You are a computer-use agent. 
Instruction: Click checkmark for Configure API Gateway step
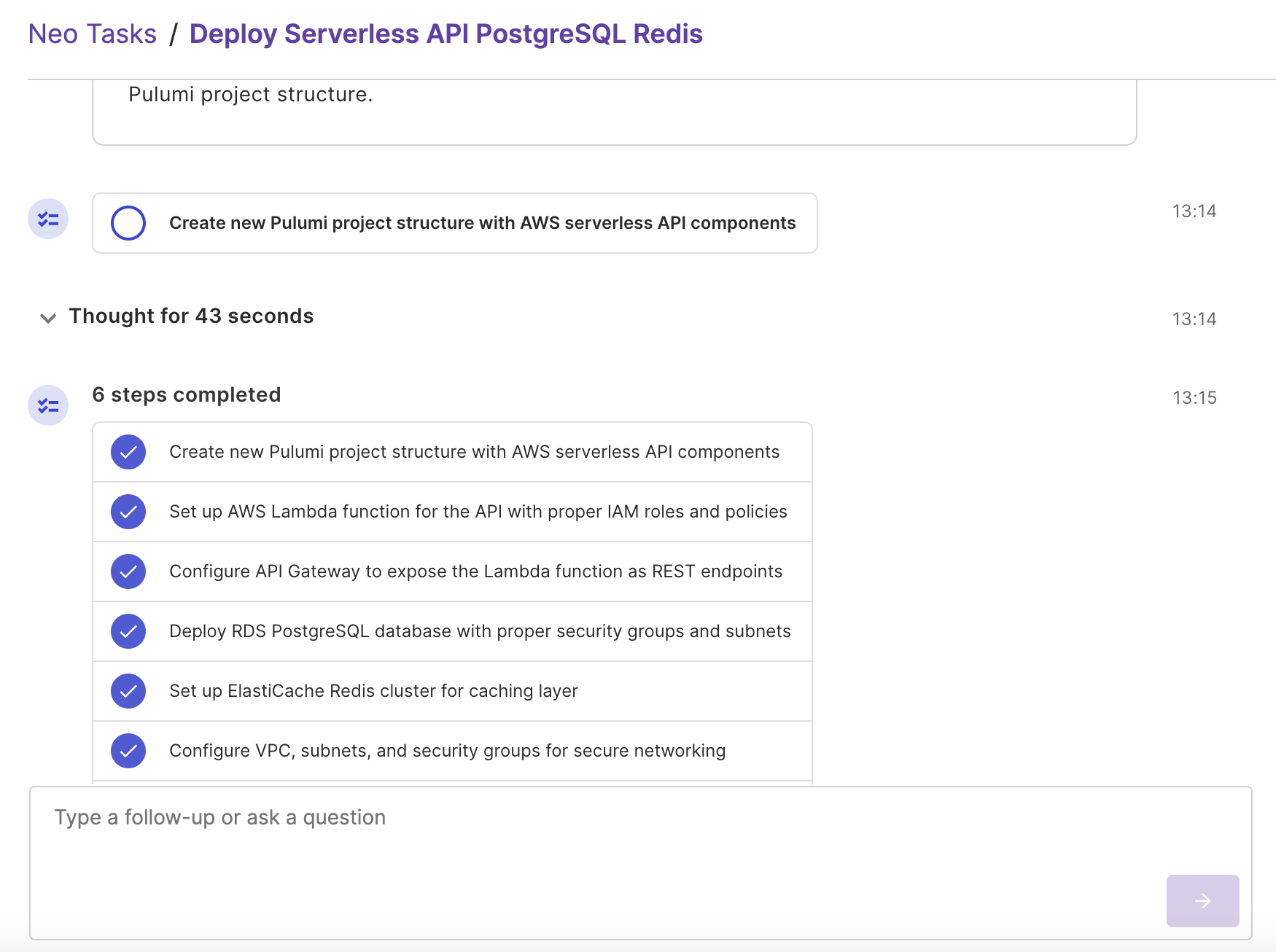(x=128, y=571)
